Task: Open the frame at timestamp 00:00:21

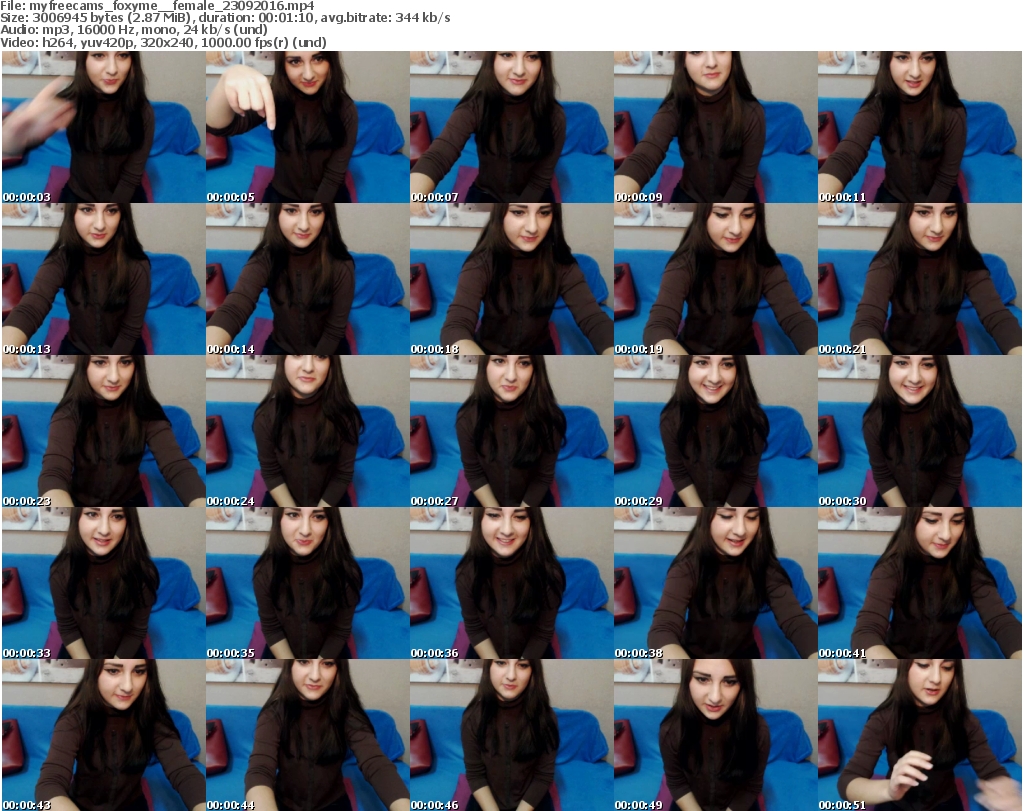Action: pos(920,279)
